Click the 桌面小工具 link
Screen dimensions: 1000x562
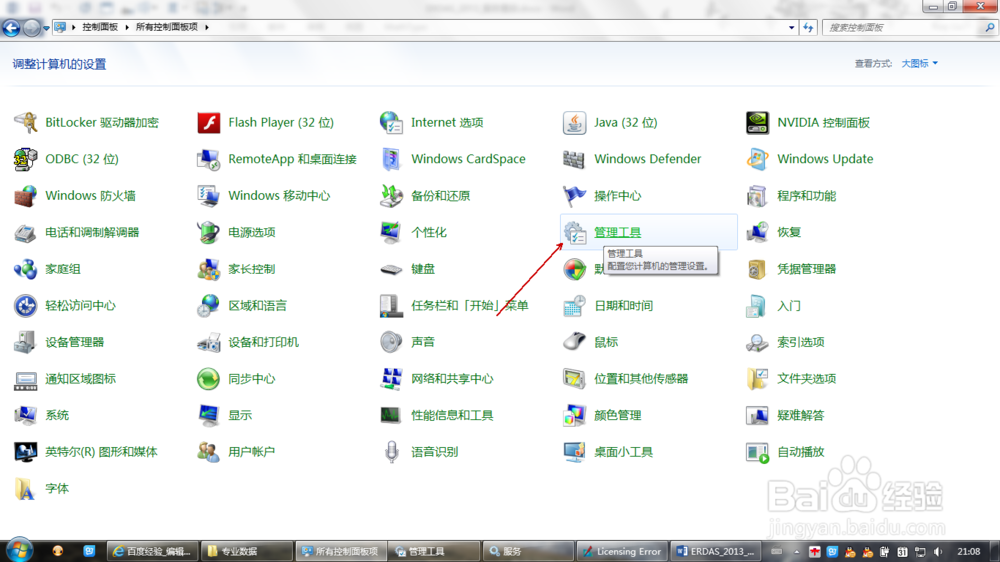[624, 452]
